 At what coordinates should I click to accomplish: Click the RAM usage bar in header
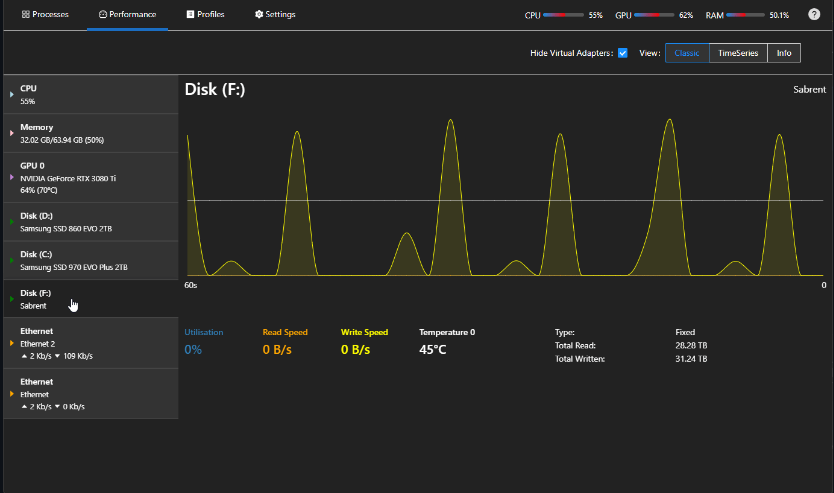click(x=745, y=15)
